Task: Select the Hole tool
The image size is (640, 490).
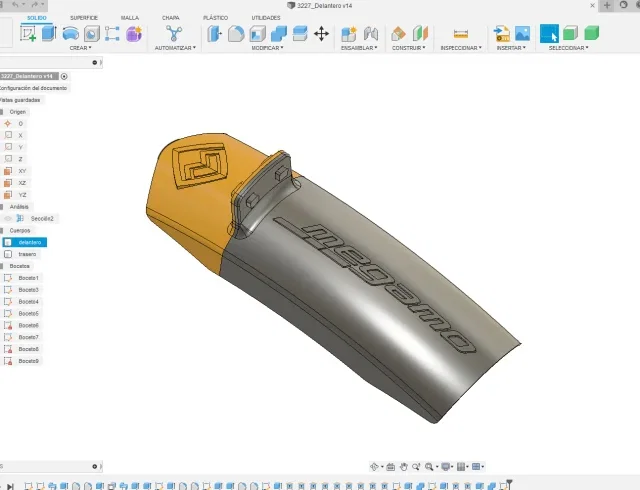Action: [92, 33]
